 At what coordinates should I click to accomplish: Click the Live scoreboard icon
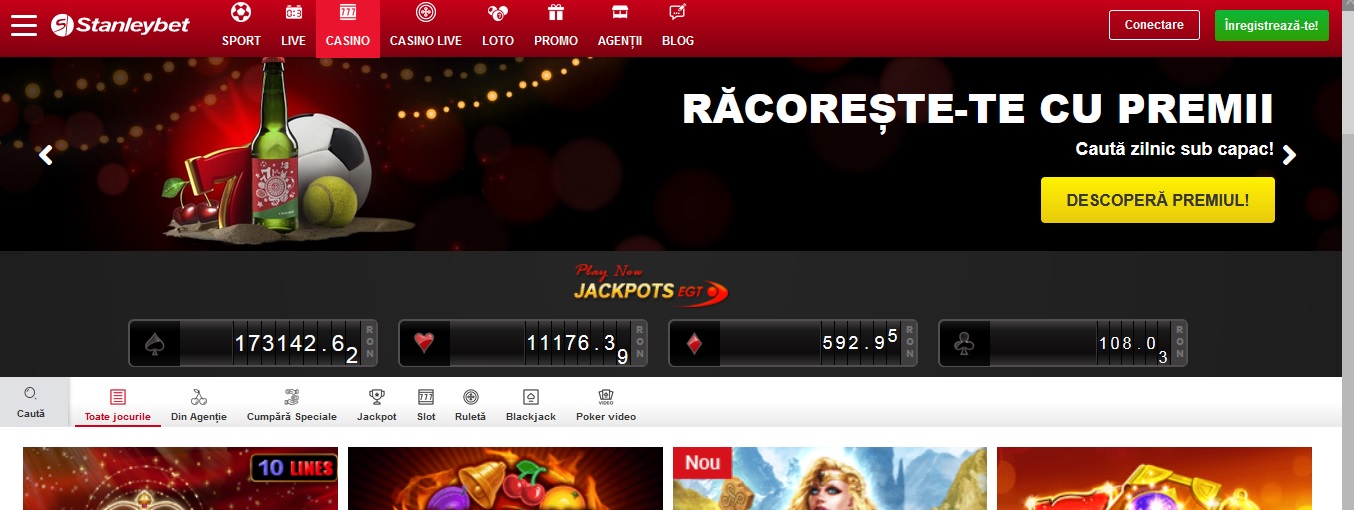[x=293, y=13]
